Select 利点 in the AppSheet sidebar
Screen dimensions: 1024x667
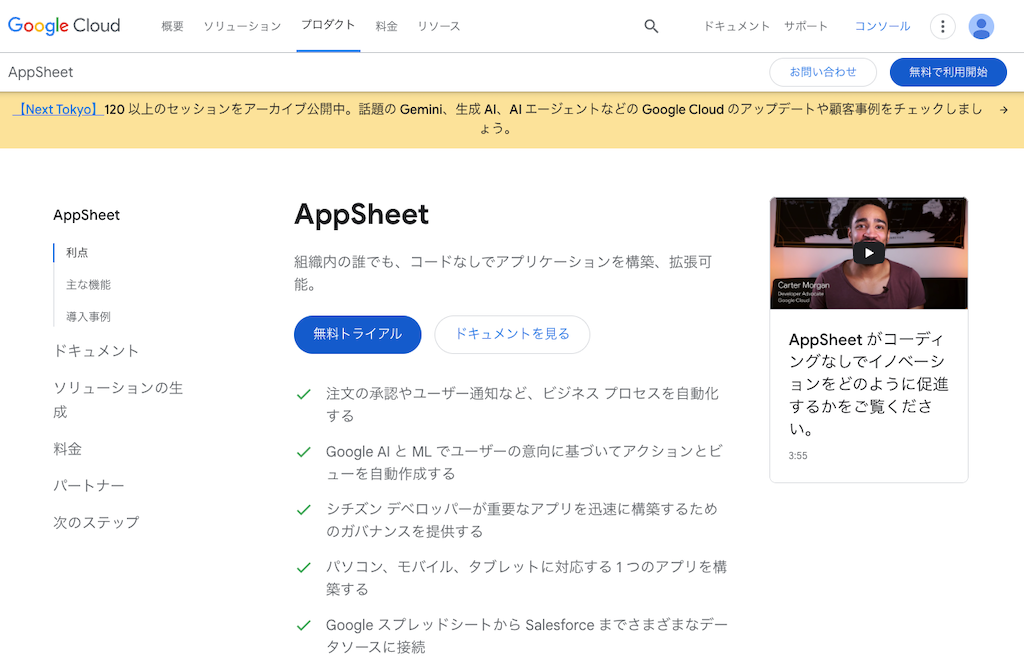[x=76, y=252]
